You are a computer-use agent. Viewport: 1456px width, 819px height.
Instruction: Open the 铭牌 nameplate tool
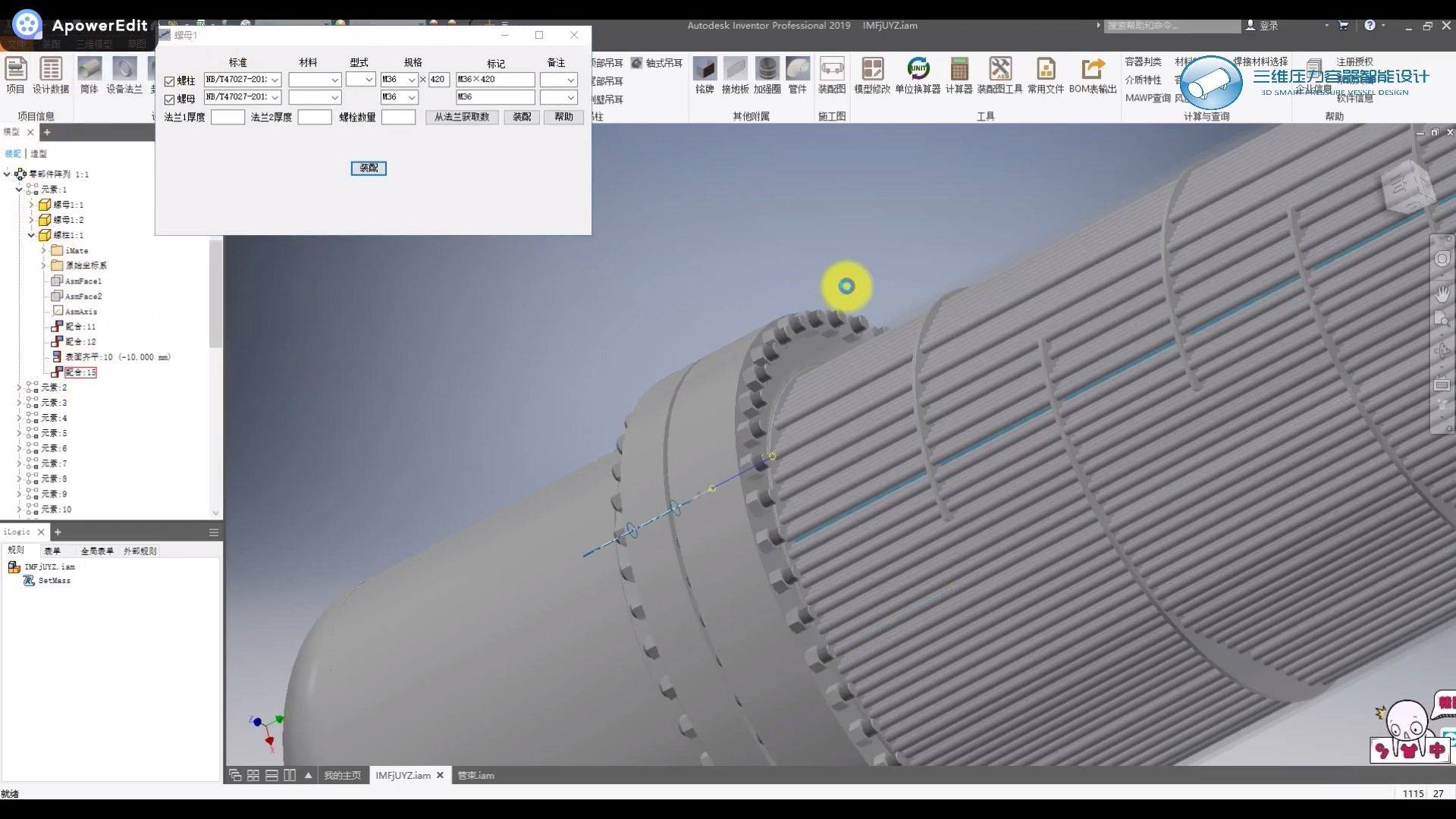704,76
